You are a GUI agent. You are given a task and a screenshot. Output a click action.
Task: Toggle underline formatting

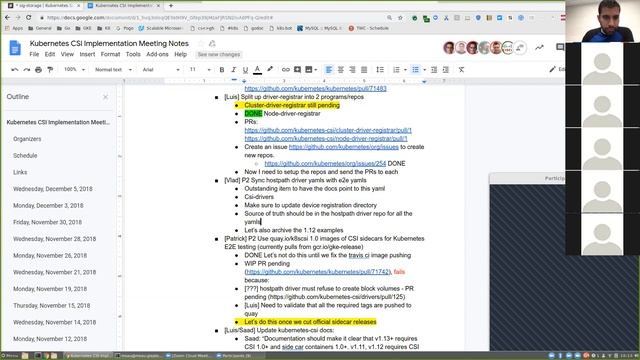pyautogui.click(x=245, y=70)
